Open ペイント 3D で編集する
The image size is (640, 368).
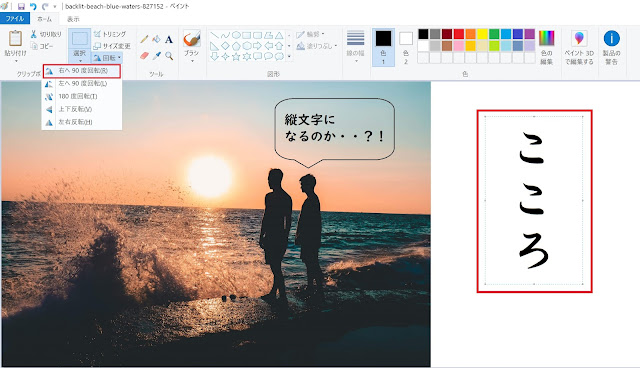click(x=579, y=47)
